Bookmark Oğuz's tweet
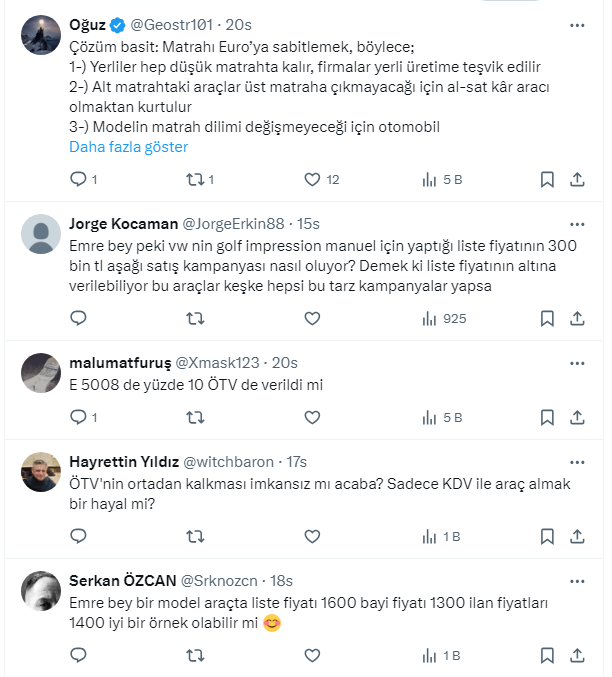Viewport: 612px width, 677px height. click(547, 180)
